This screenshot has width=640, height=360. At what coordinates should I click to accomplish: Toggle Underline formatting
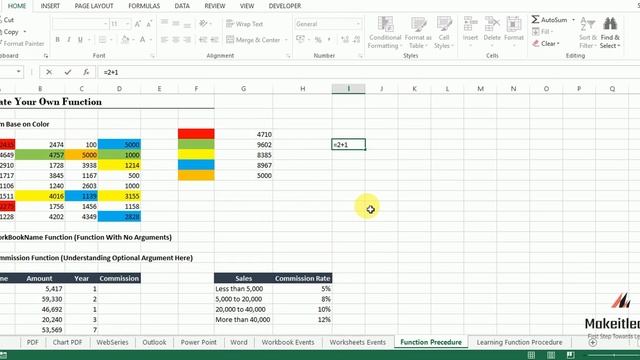click(80, 40)
